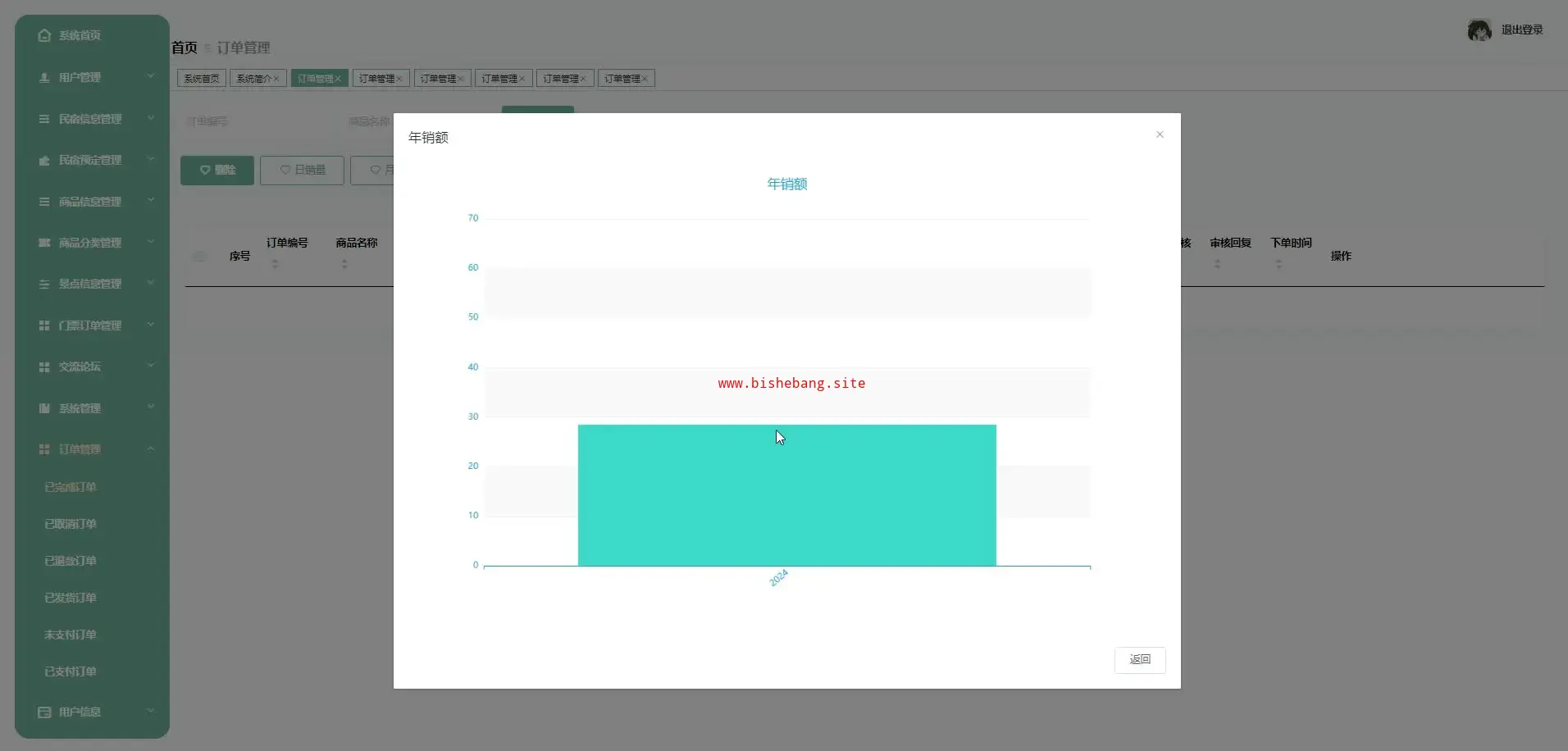Switch to the 系统首页 tab
1568x751 pixels.
(x=202, y=79)
